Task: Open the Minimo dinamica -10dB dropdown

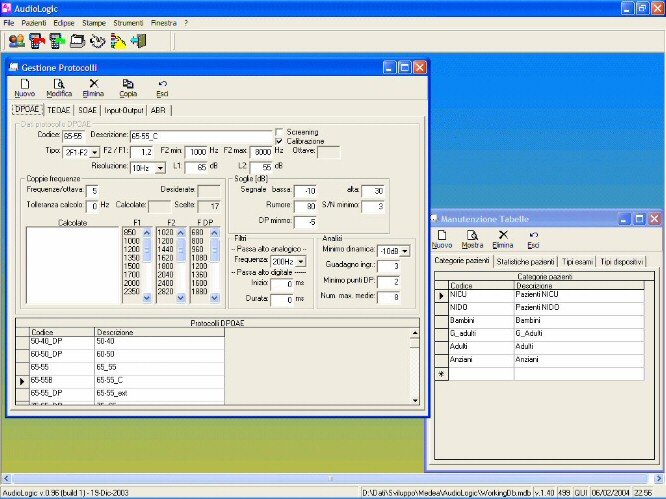Action: click(405, 251)
